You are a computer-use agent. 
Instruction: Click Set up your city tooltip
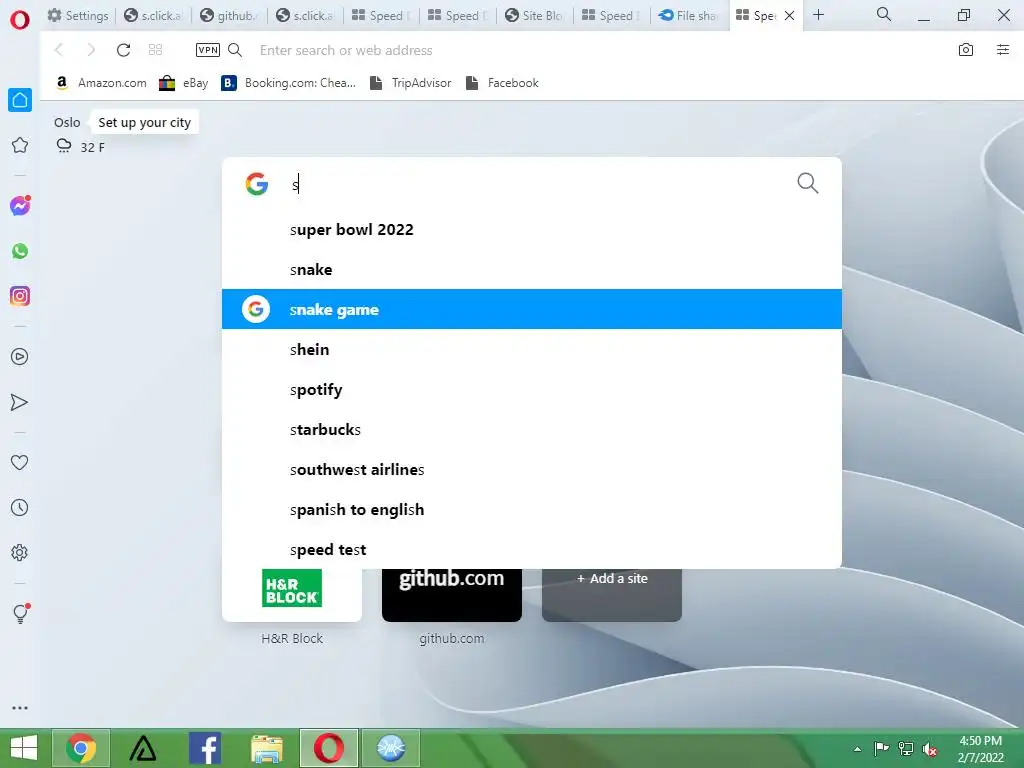pyautogui.click(x=144, y=122)
